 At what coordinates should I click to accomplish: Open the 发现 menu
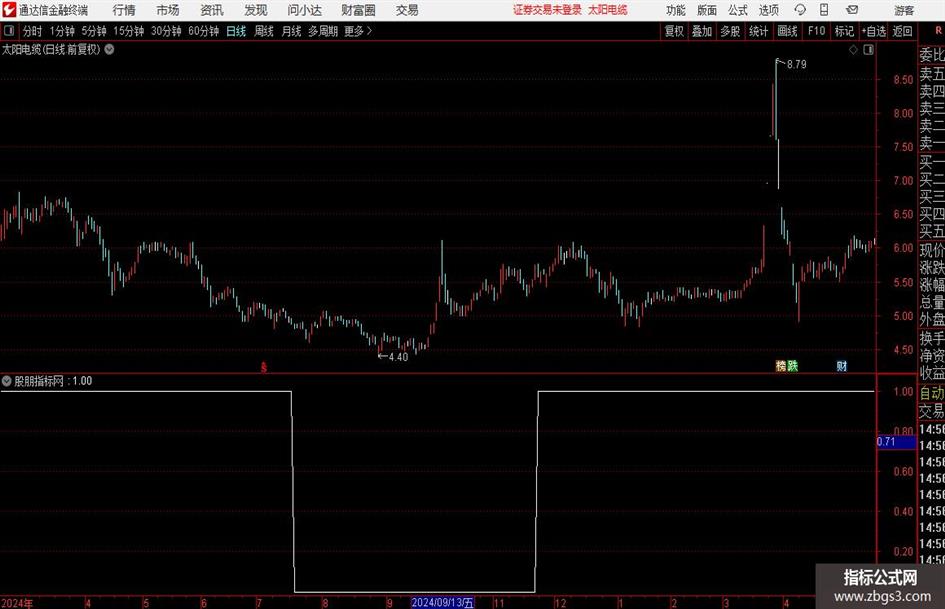coord(256,10)
